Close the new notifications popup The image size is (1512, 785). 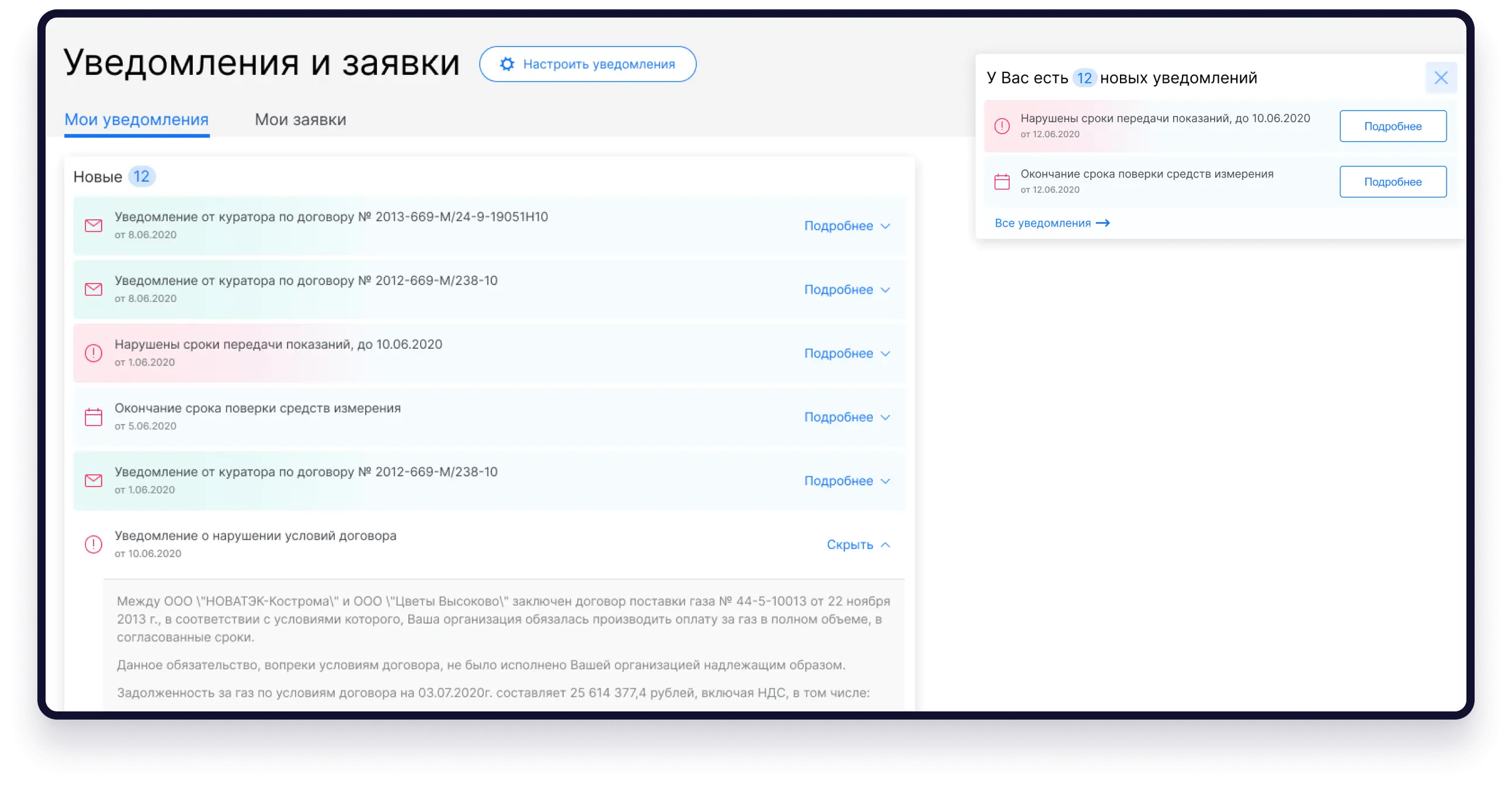[x=1440, y=78]
